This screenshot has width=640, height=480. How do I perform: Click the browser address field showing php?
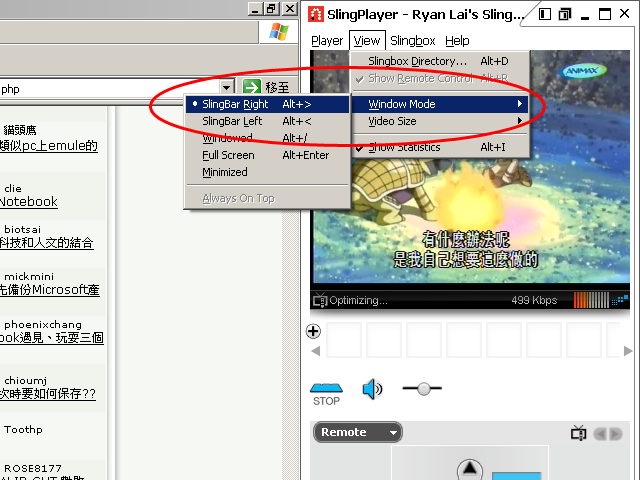tap(110, 89)
